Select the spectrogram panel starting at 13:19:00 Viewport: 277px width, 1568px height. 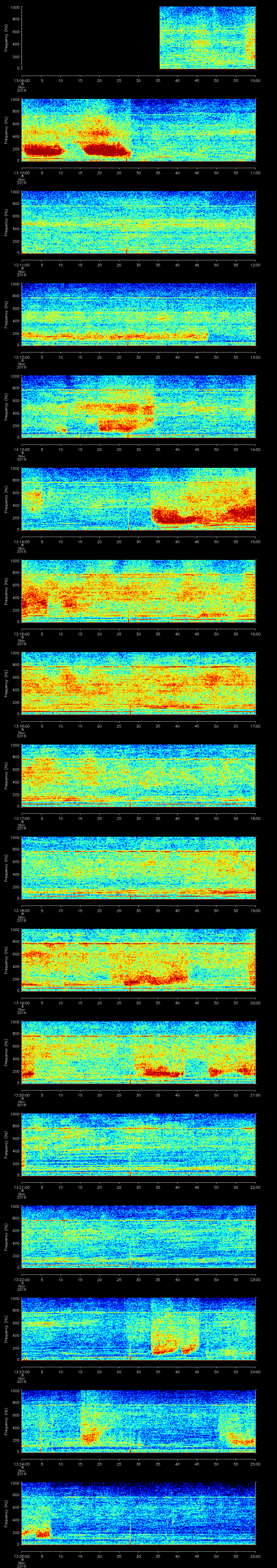tap(138, 960)
